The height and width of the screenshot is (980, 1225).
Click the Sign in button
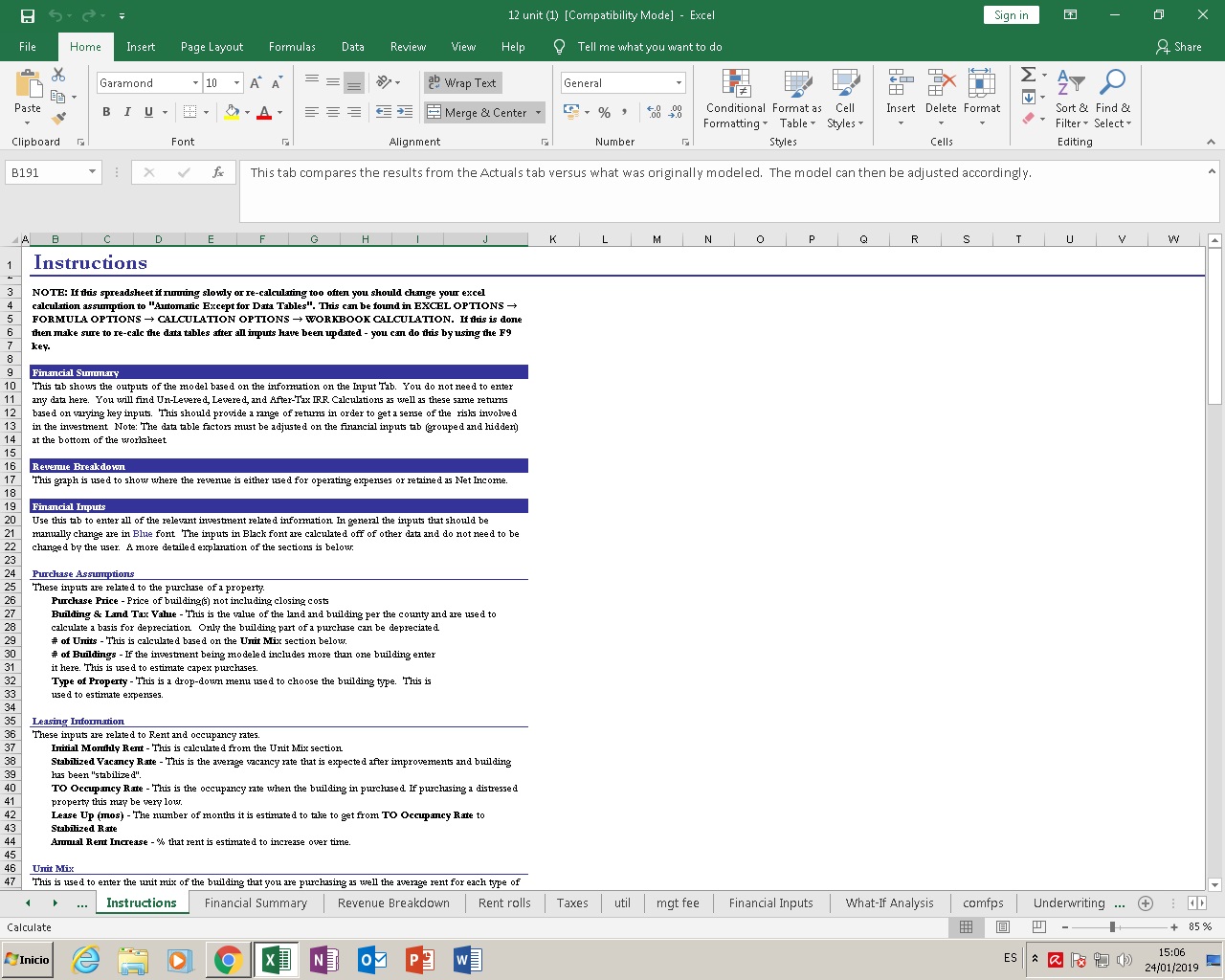coord(1011,15)
